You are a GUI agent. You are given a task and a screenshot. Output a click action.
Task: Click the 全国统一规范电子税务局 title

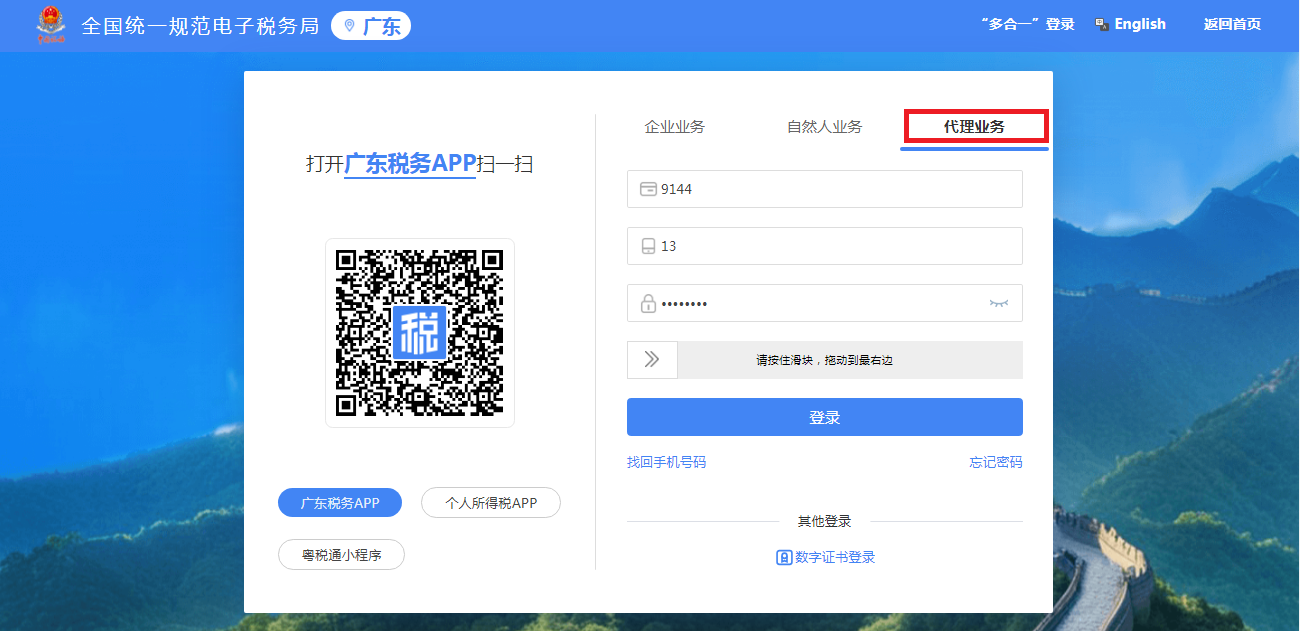(200, 26)
